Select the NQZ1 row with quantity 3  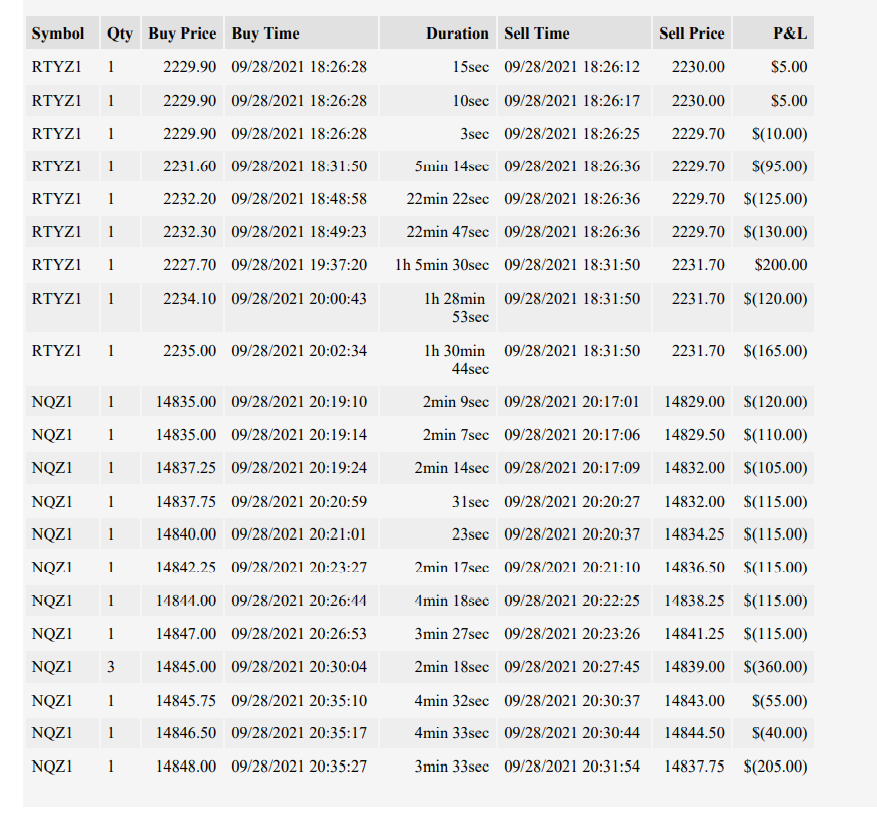click(x=419, y=667)
